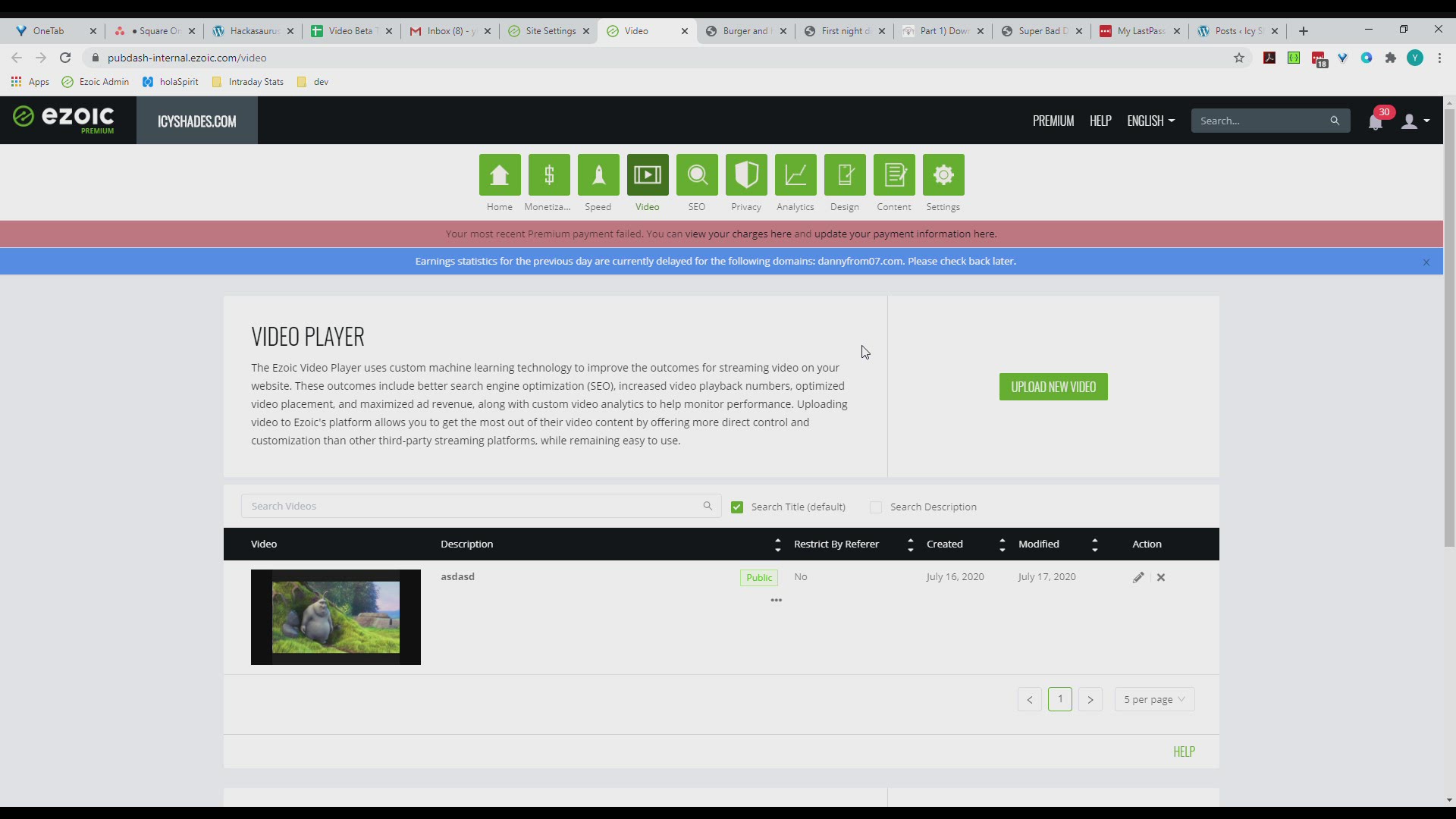This screenshot has width=1456, height=819.
Task: Go to next page of videos
Action: 1090,699
